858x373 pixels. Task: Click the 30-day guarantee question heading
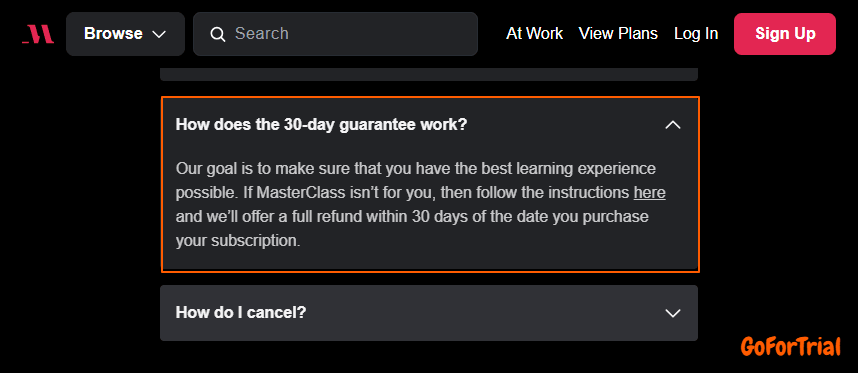coord(321,125)
